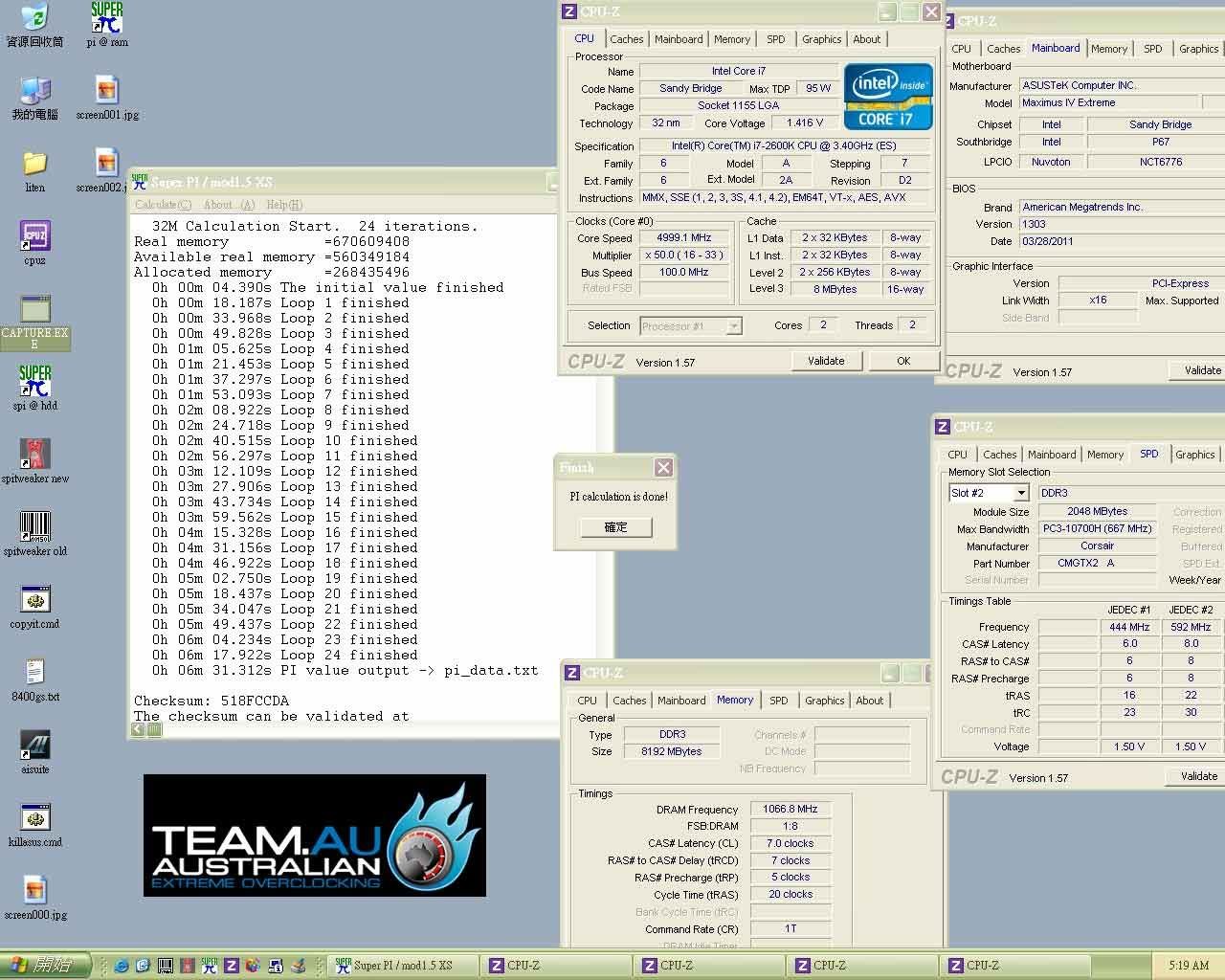Open the Memory Slot Selection dropdown
Viewport: 1225px width, 980px height.
click(x=1020, y=493)
